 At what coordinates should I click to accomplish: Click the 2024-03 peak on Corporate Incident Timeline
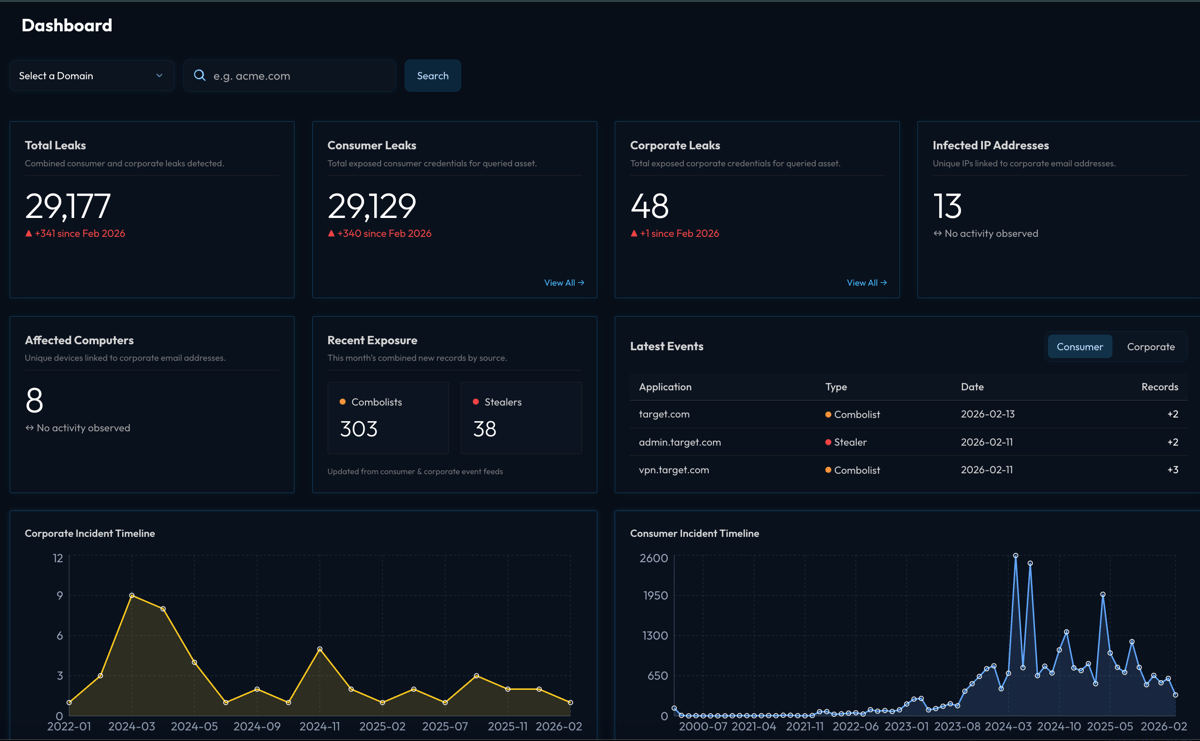point(131,594)
